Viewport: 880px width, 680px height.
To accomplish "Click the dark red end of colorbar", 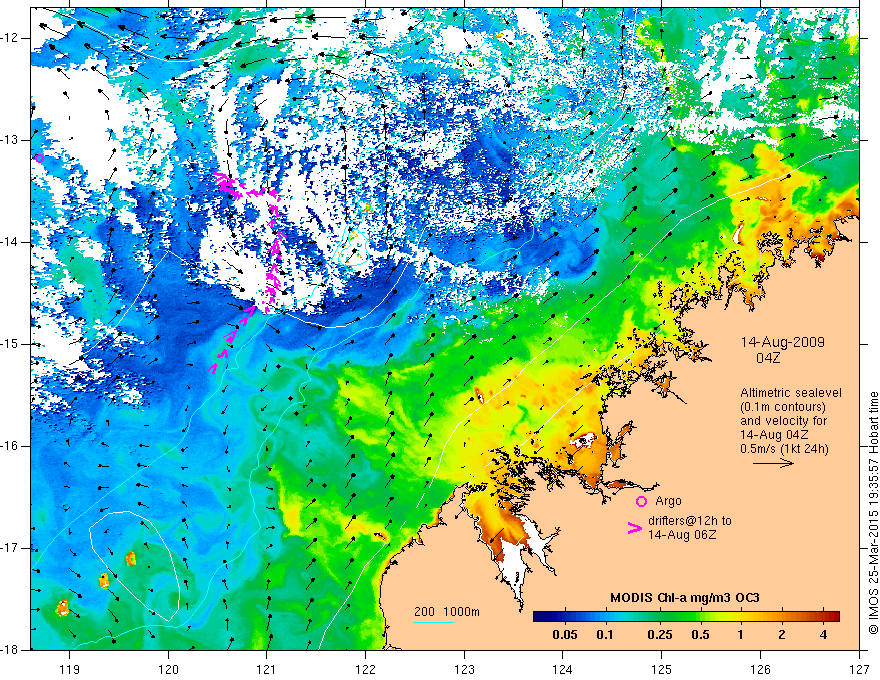I will (x=834, y=617).
